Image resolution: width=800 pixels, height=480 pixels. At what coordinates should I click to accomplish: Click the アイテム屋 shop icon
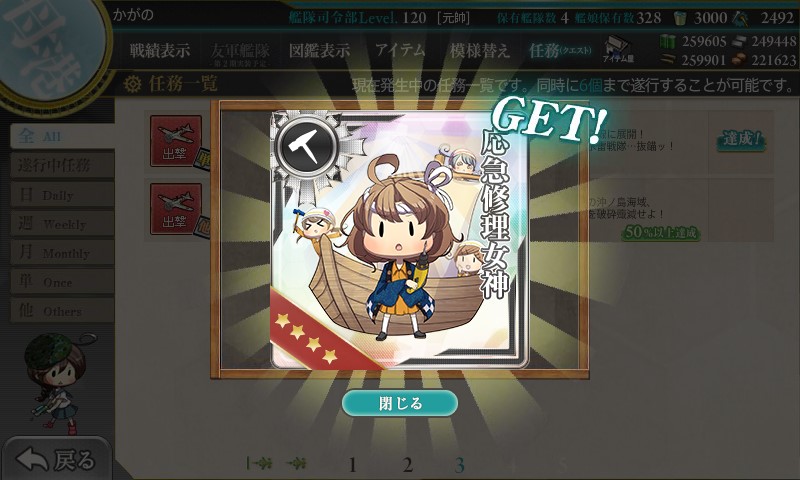click(x=618, y=50)
